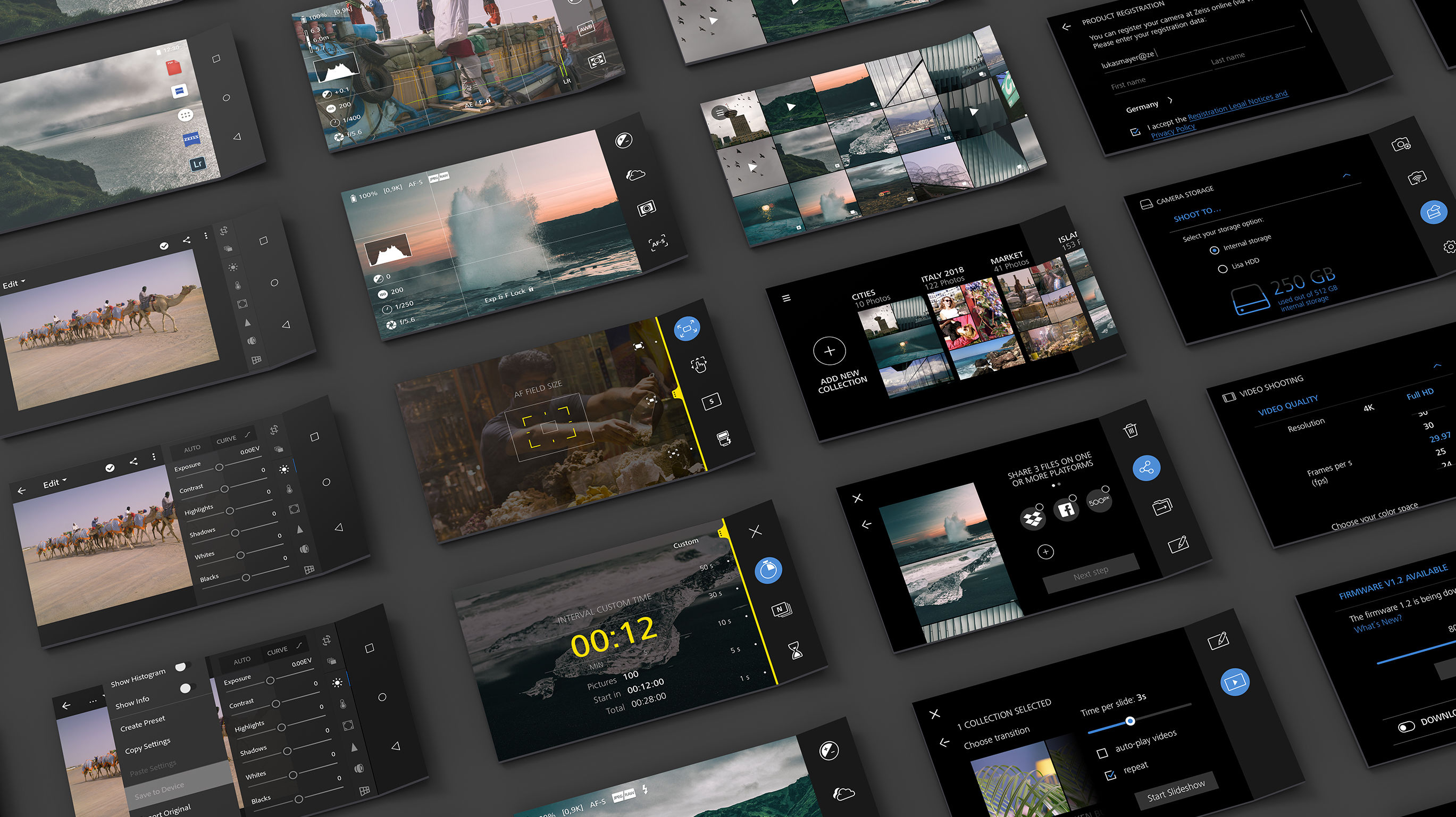The image size is (1456, 817).
Task: Tap the AF-S icon in the wave viewfinder sidebar
Action: coord(658,243)
